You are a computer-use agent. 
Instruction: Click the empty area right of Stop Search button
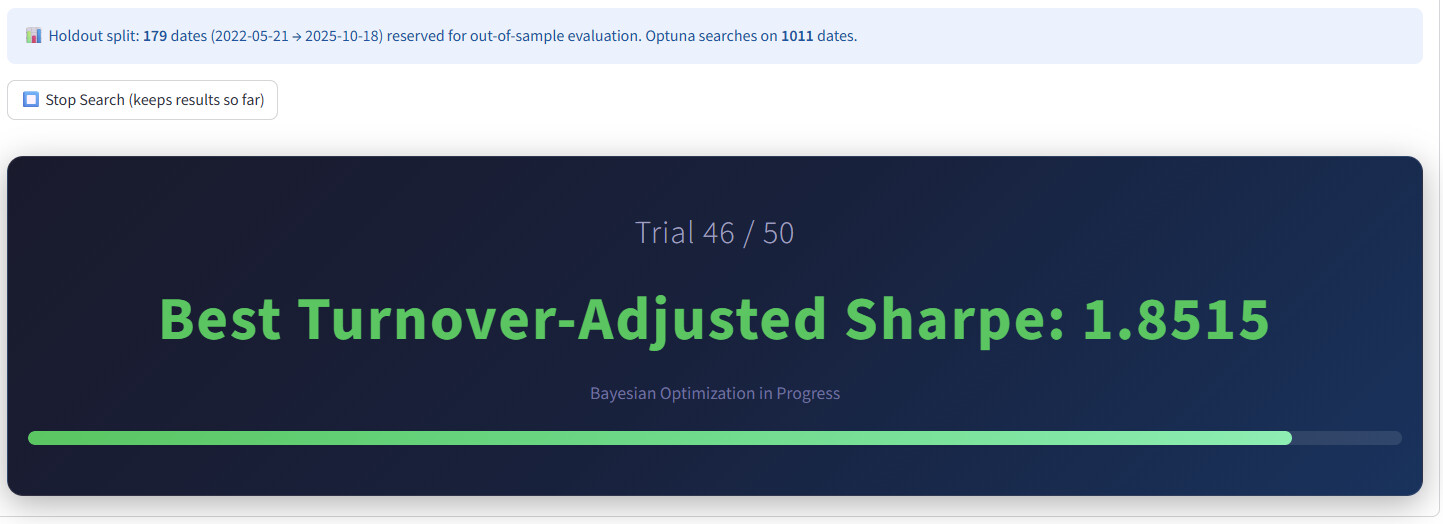[800, 100]
